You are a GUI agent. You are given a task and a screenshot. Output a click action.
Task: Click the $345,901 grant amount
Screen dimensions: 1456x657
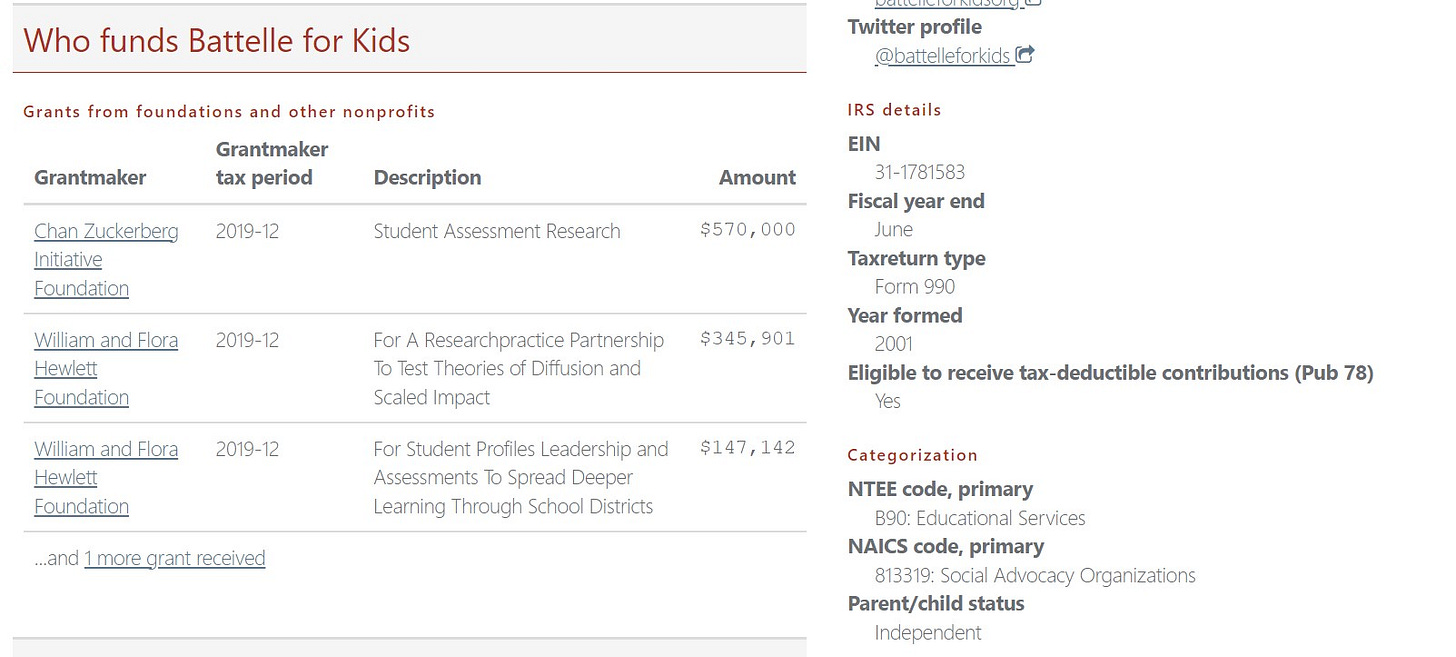click(747, 339)
